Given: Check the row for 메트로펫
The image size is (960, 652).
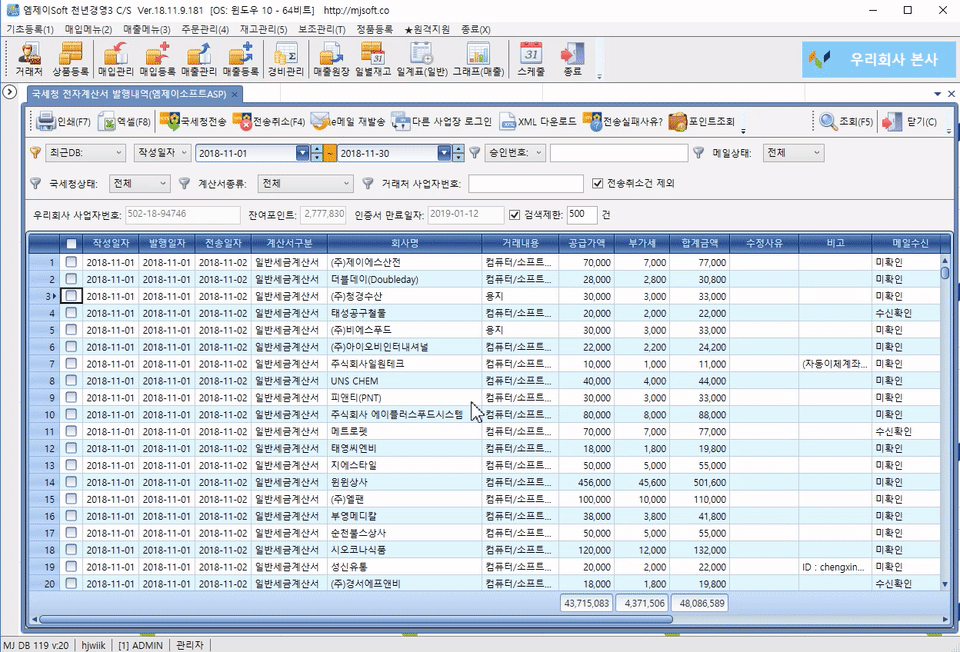Looking at the screenshot, I should [71, 432].
